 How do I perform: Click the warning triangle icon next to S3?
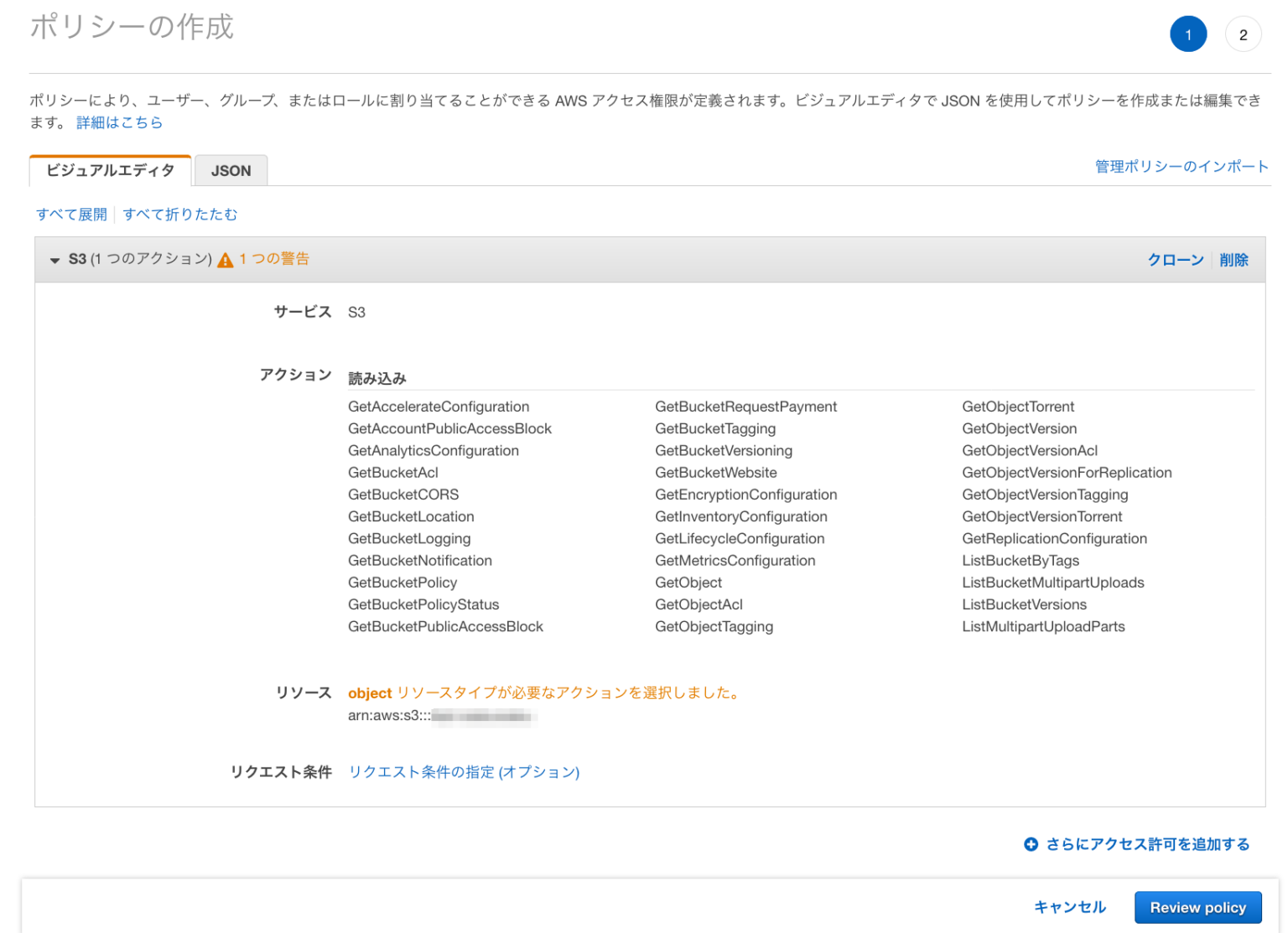click(225, 259)
